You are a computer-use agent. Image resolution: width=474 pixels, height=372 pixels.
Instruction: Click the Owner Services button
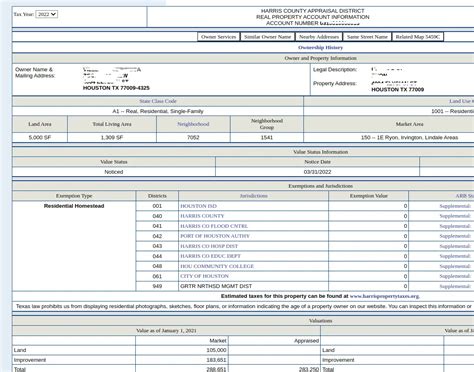click(218, 37)
